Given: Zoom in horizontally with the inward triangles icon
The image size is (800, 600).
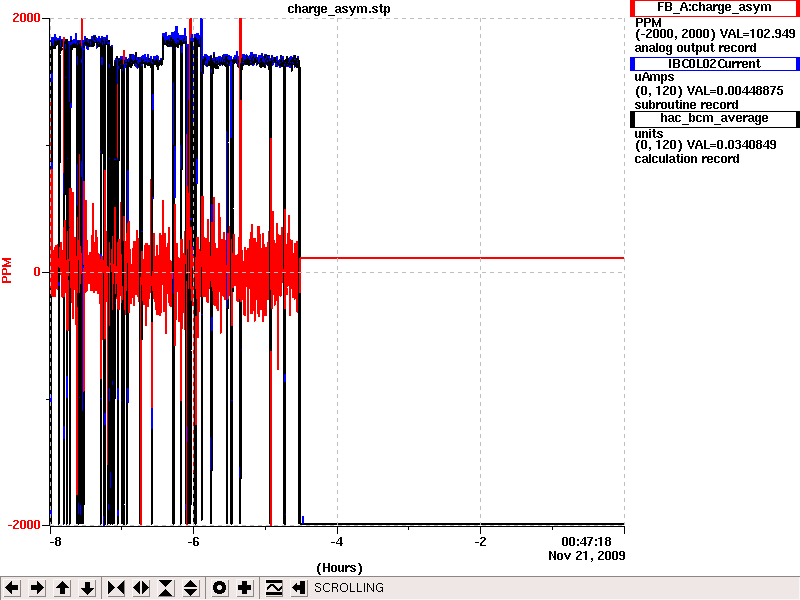Looking at the screenshot, I should 116,588.
